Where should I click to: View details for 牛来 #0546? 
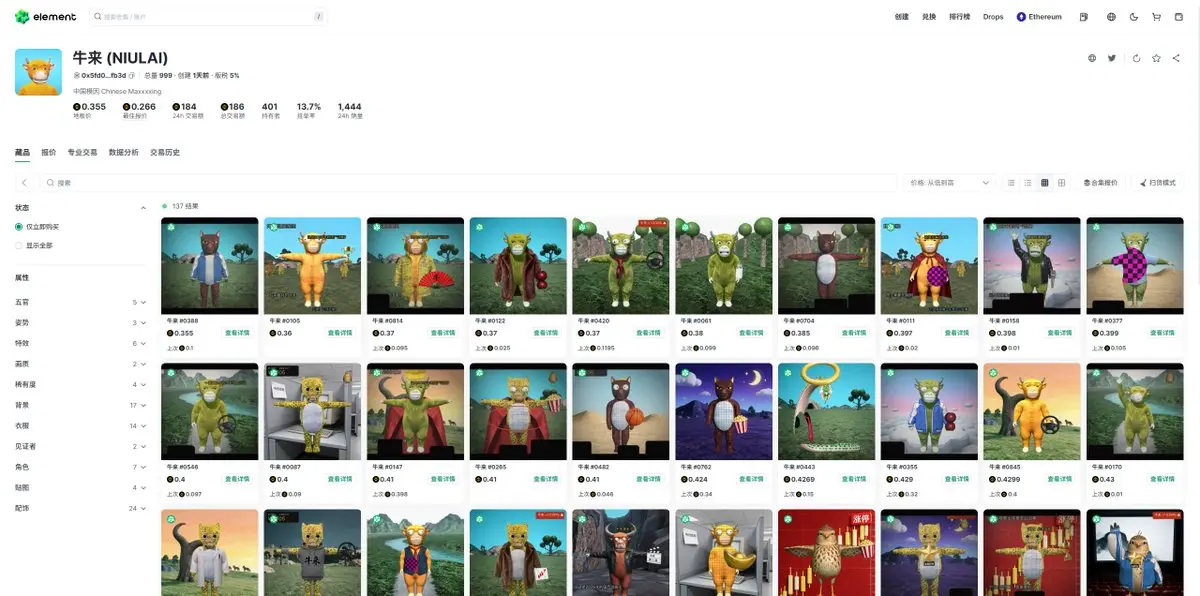(237, 479)
